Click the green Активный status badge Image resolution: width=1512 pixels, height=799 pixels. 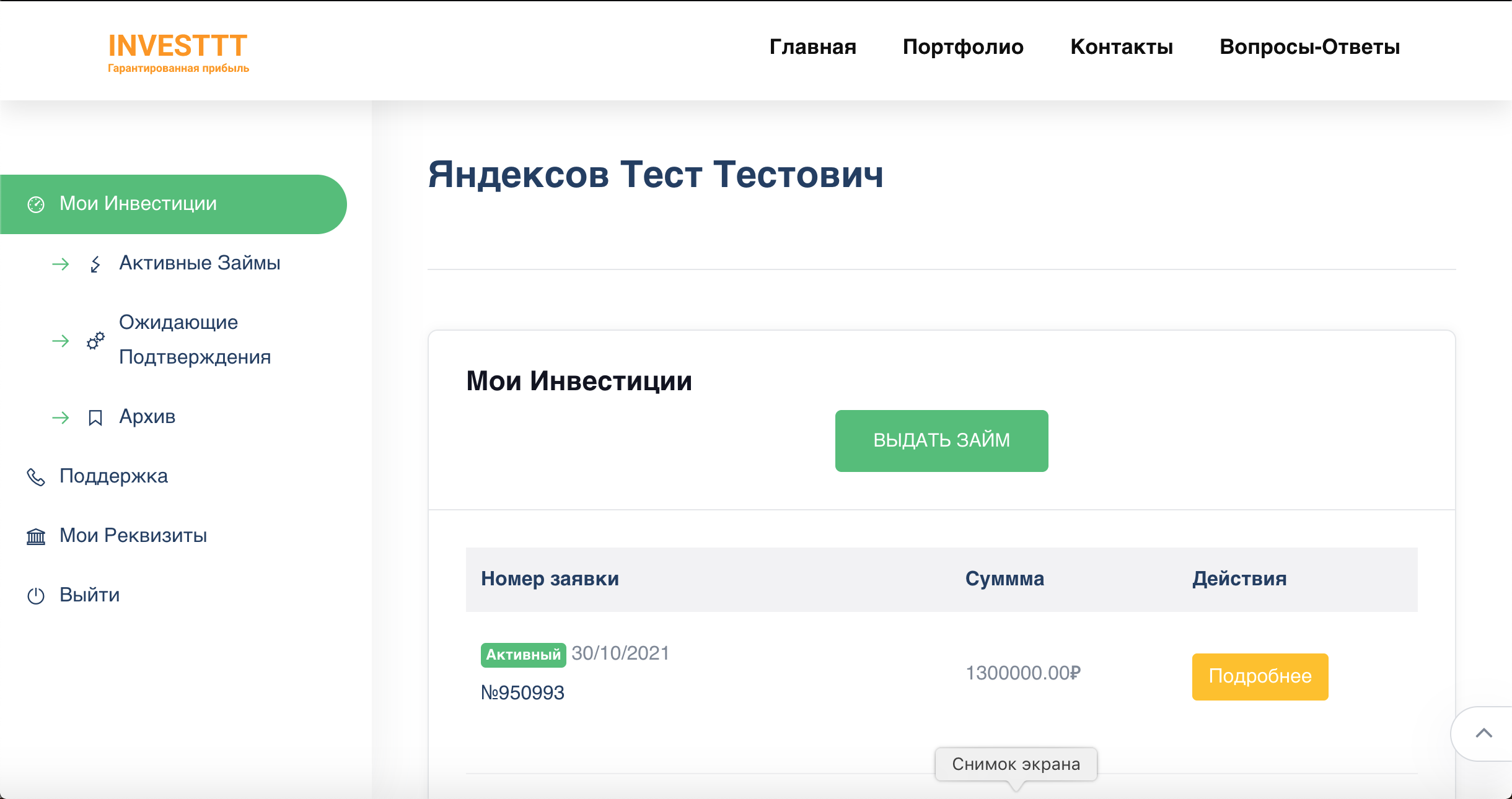pyautogui.click(x=523, y=655)
